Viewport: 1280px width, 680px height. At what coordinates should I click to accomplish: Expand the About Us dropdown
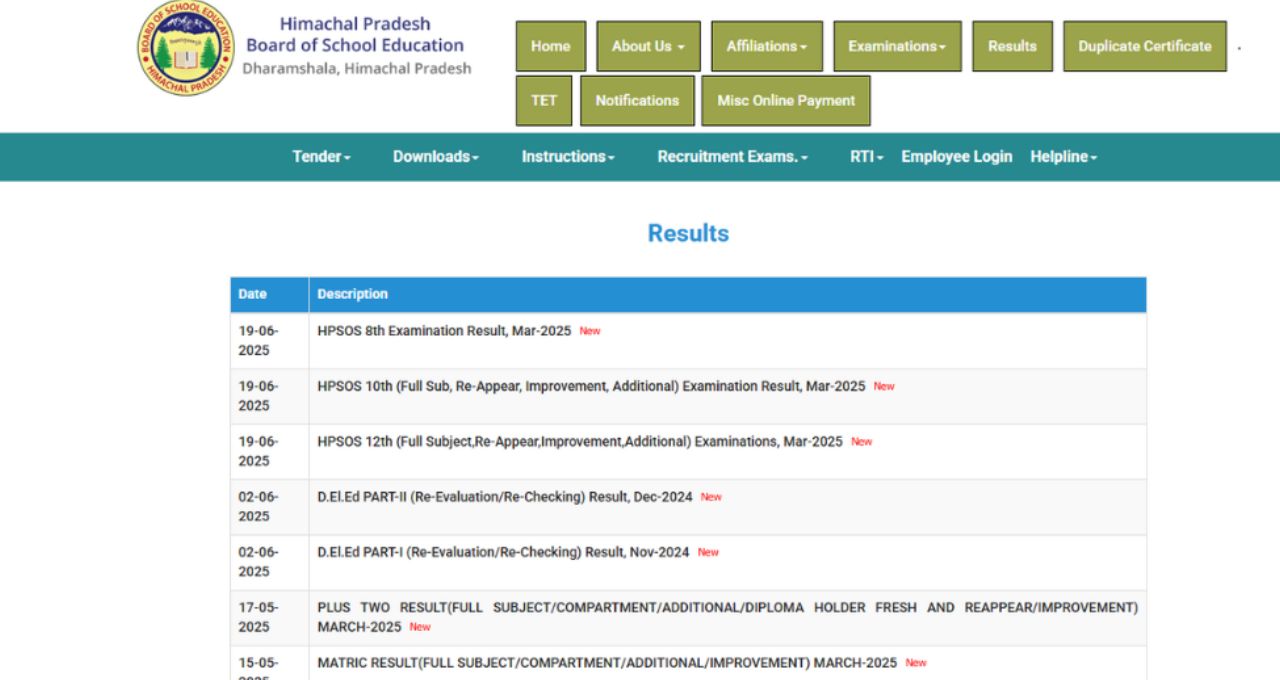pyautogui.click(x=648, y=46)
